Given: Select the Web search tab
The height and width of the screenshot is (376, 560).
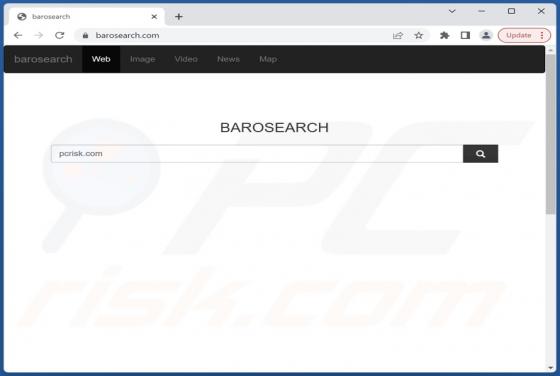Looking at the screenshot, I should 101,59.
